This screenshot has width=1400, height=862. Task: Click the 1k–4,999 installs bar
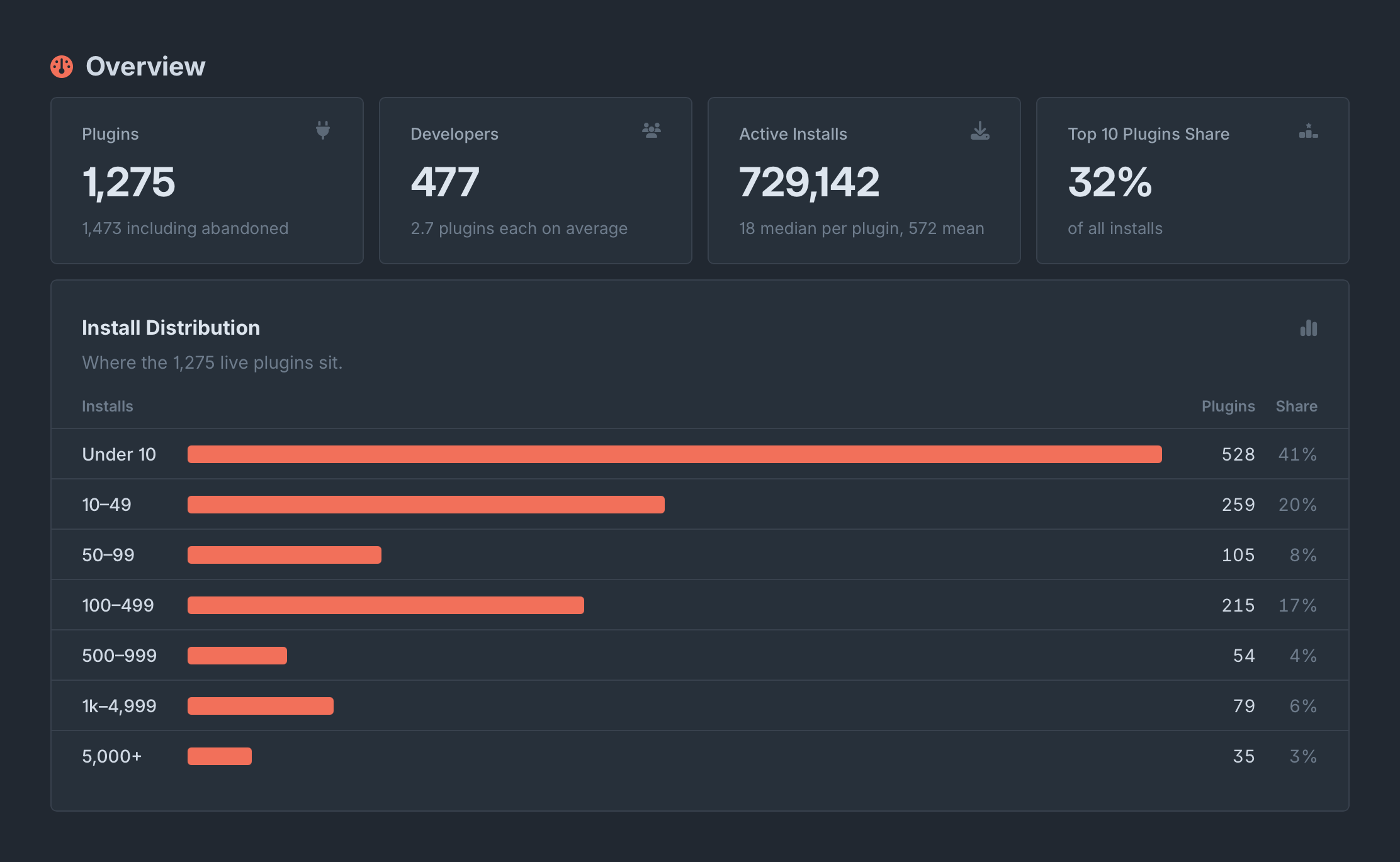tap(261, 706)
